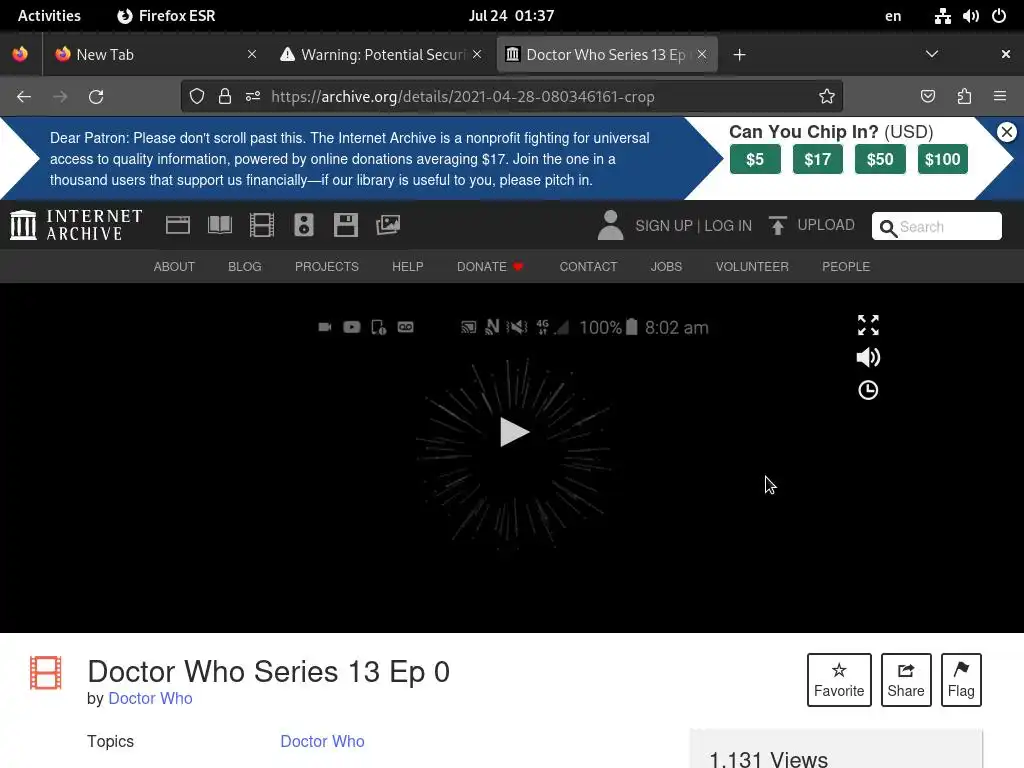
Task: Click LOG IN link
Action: coord(728,226)
